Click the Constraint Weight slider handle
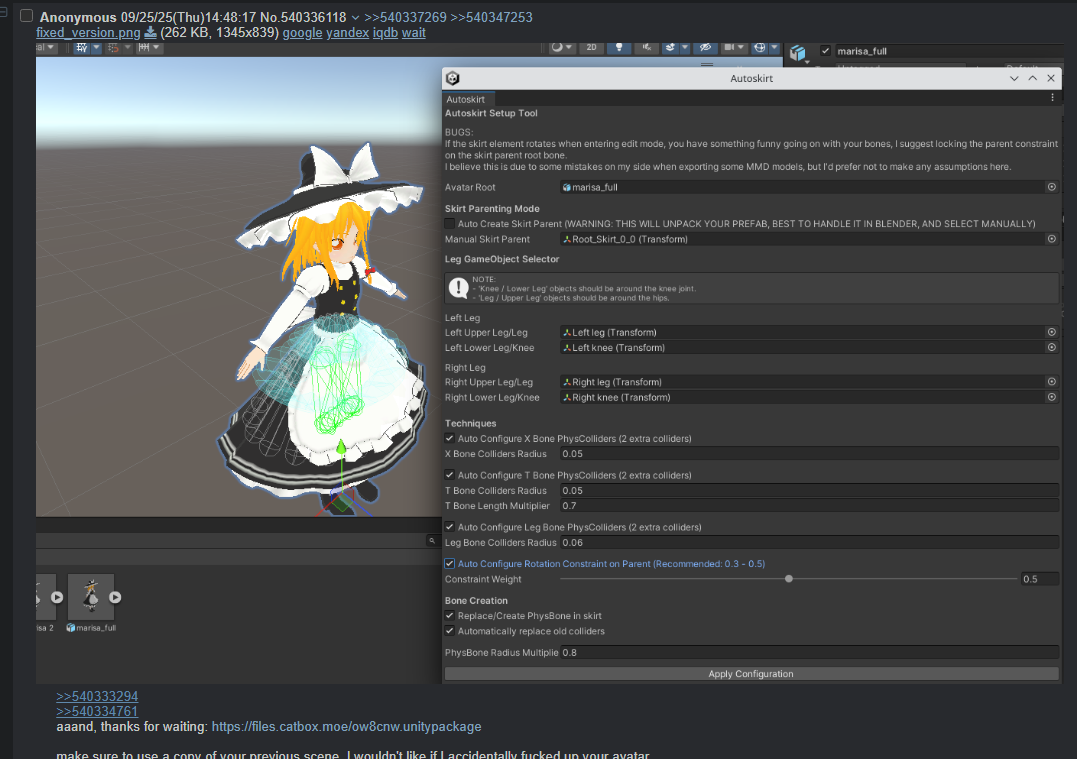This screenshot has height=759, width=1077. point(789,579)
